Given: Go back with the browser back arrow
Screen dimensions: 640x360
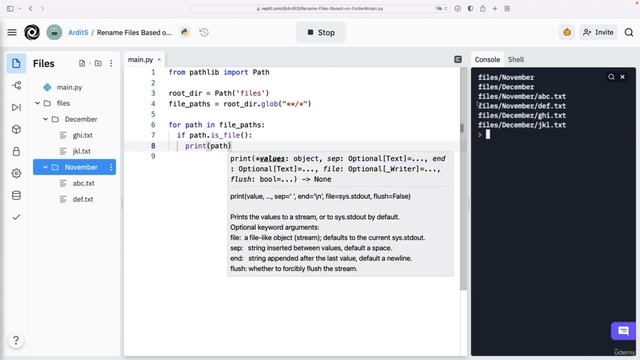Looking at the screenshot, I should (31, 8).
